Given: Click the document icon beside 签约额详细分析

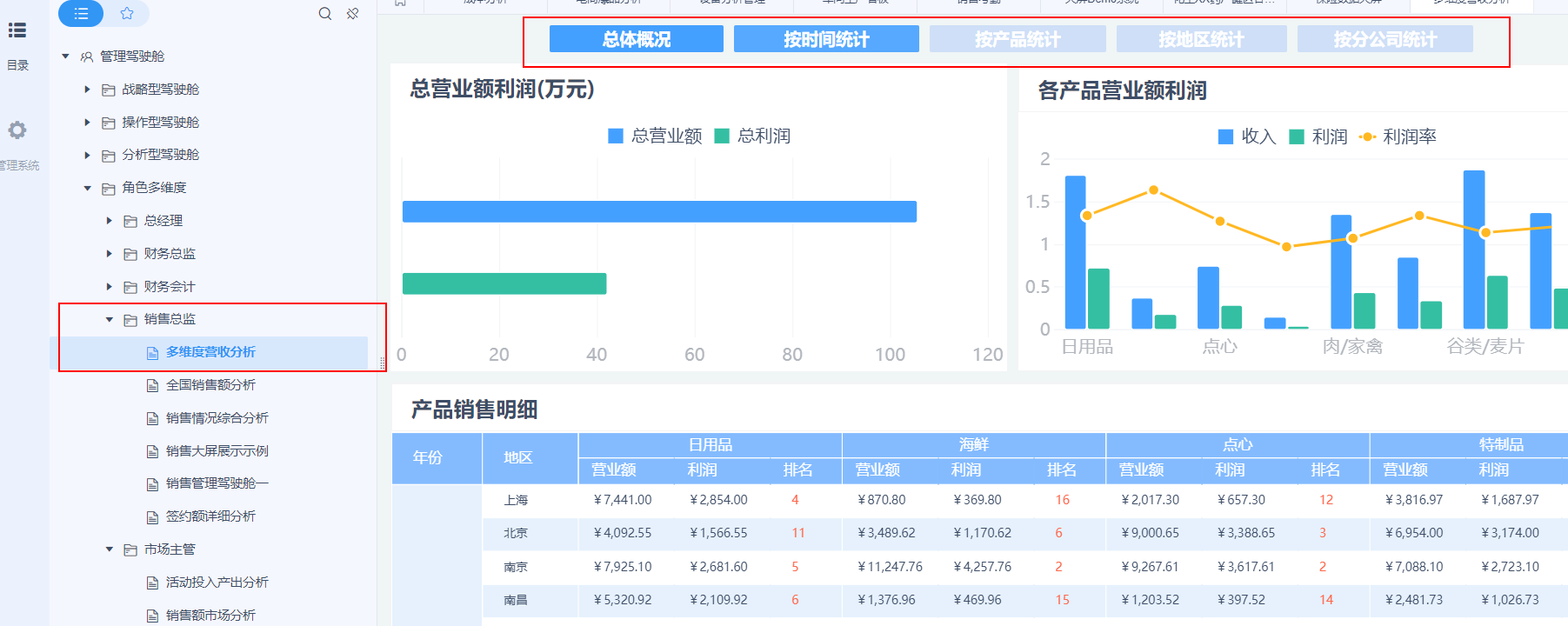Looking at the screenshot, I should click(x=152, y=516).
